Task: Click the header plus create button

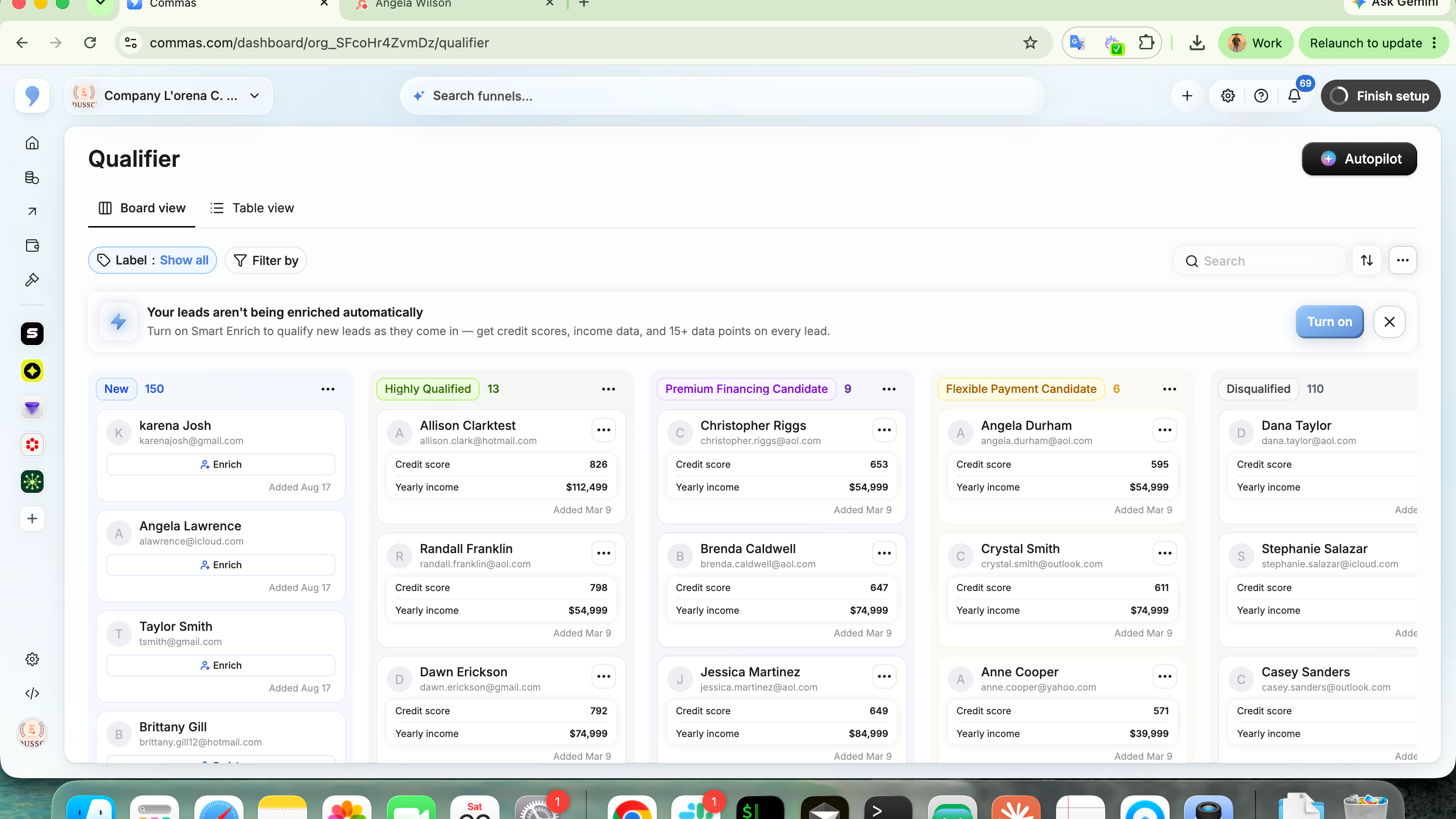Action: (x=1187, y=96)
